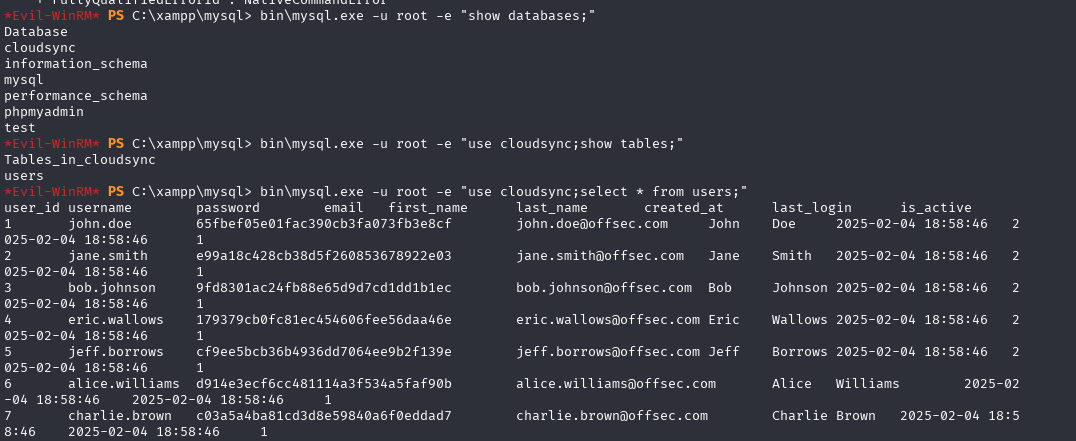Click the 'show databases;' command text
Viewport: 1076px width, 441px height.
tap(531, 15)
